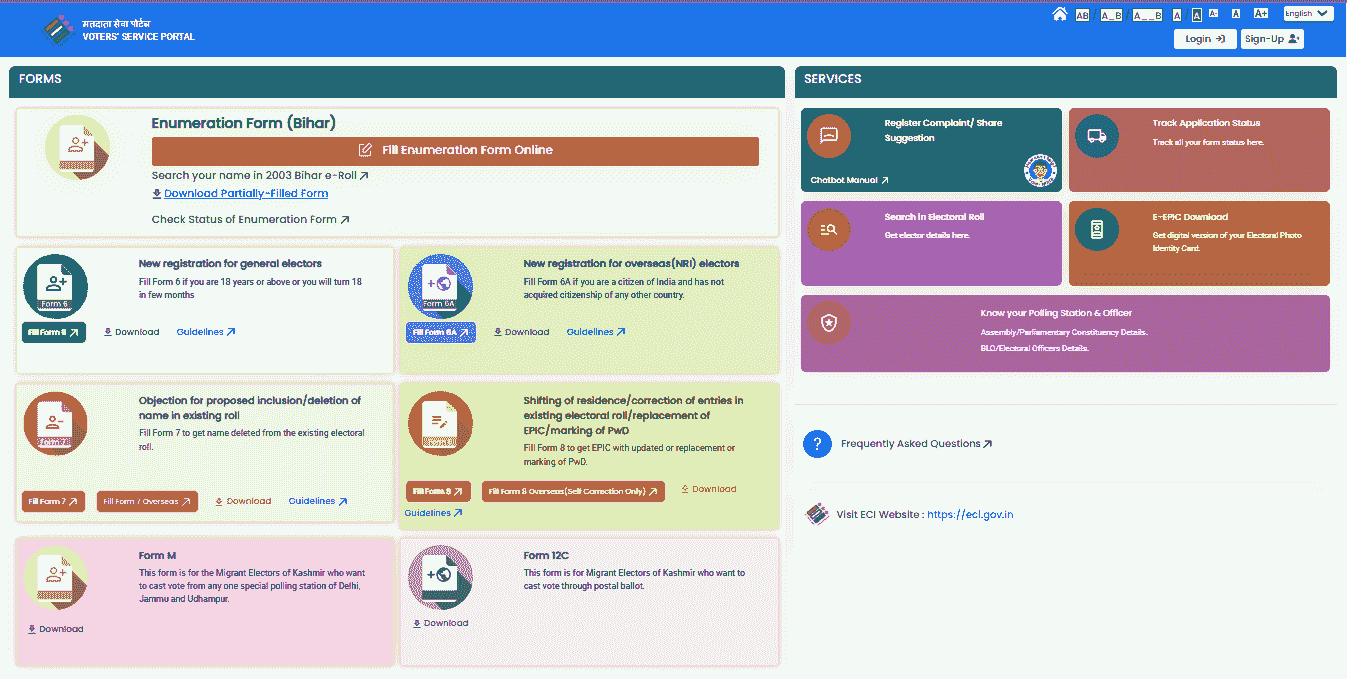Open Search in Electoral Roll card
Viewport: 1347px width, 679px height.
(931, 243)
